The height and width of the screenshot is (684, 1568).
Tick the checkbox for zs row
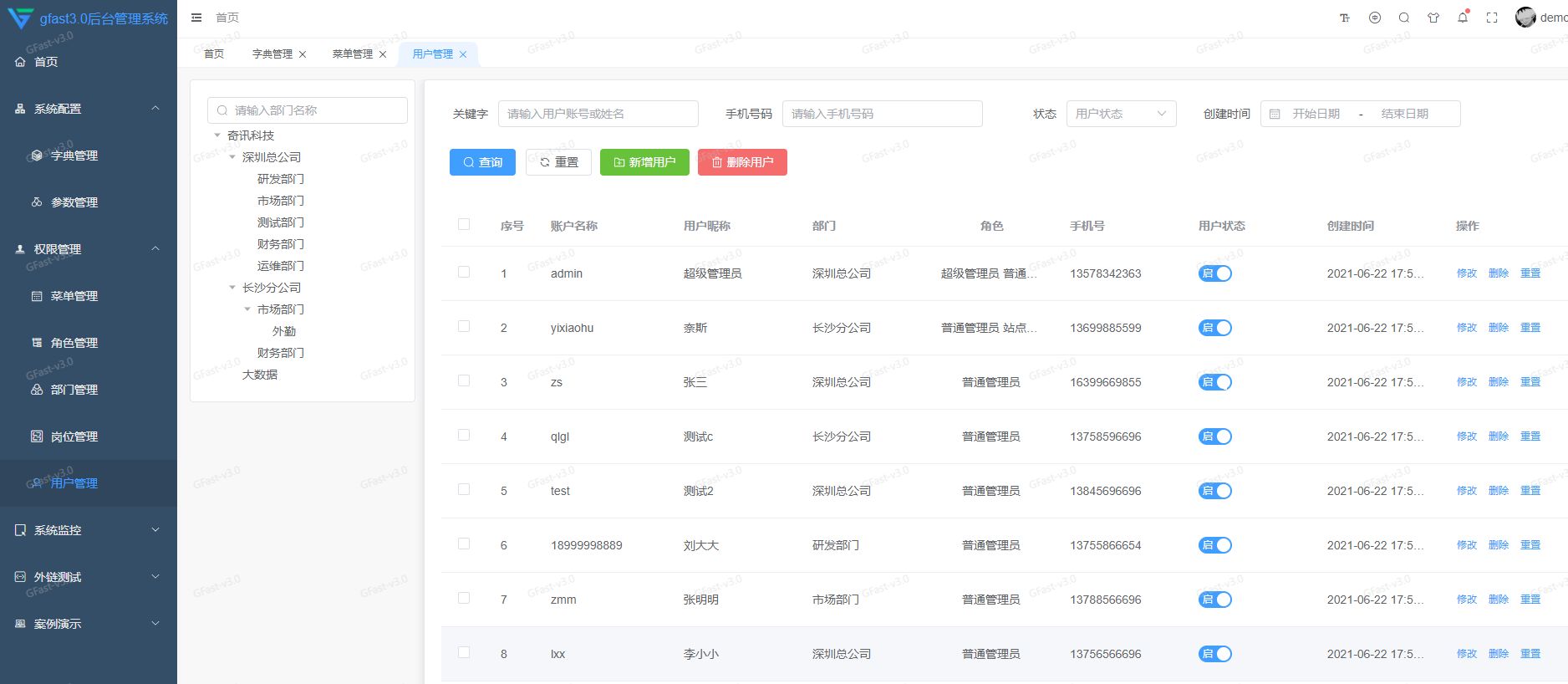464,380
